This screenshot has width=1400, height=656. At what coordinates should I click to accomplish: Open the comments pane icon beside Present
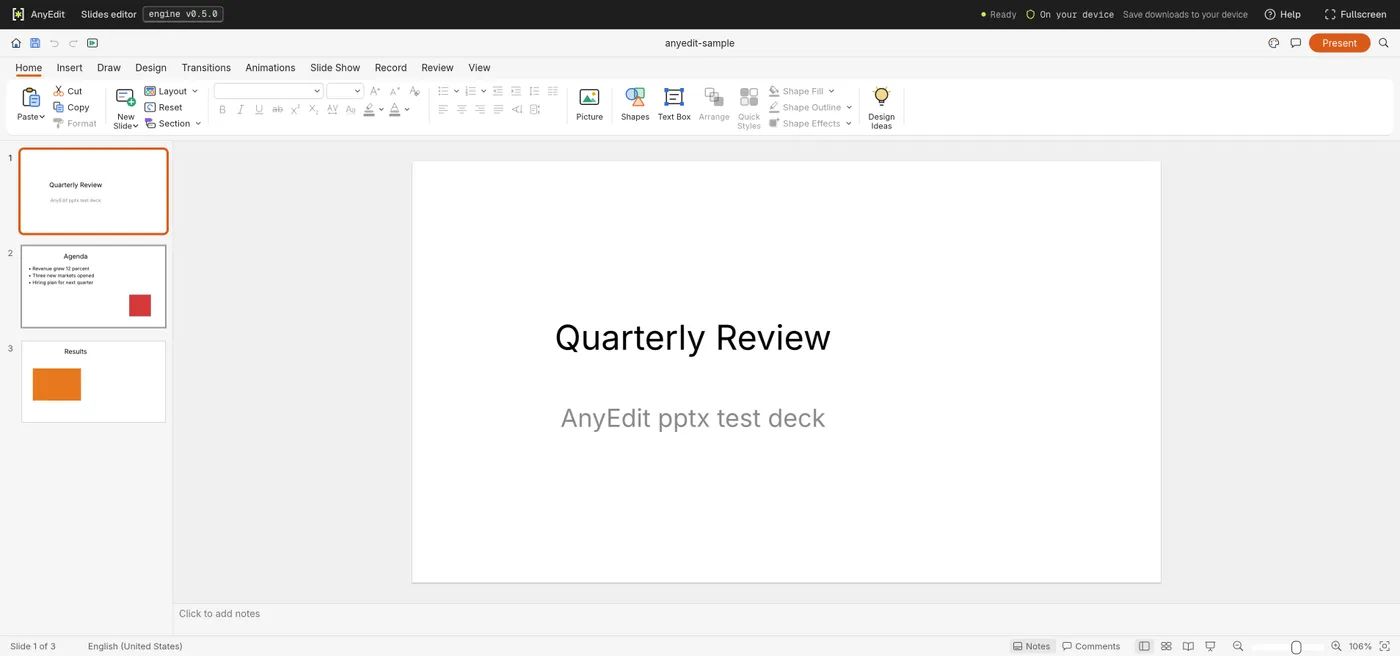(1295, 43)
